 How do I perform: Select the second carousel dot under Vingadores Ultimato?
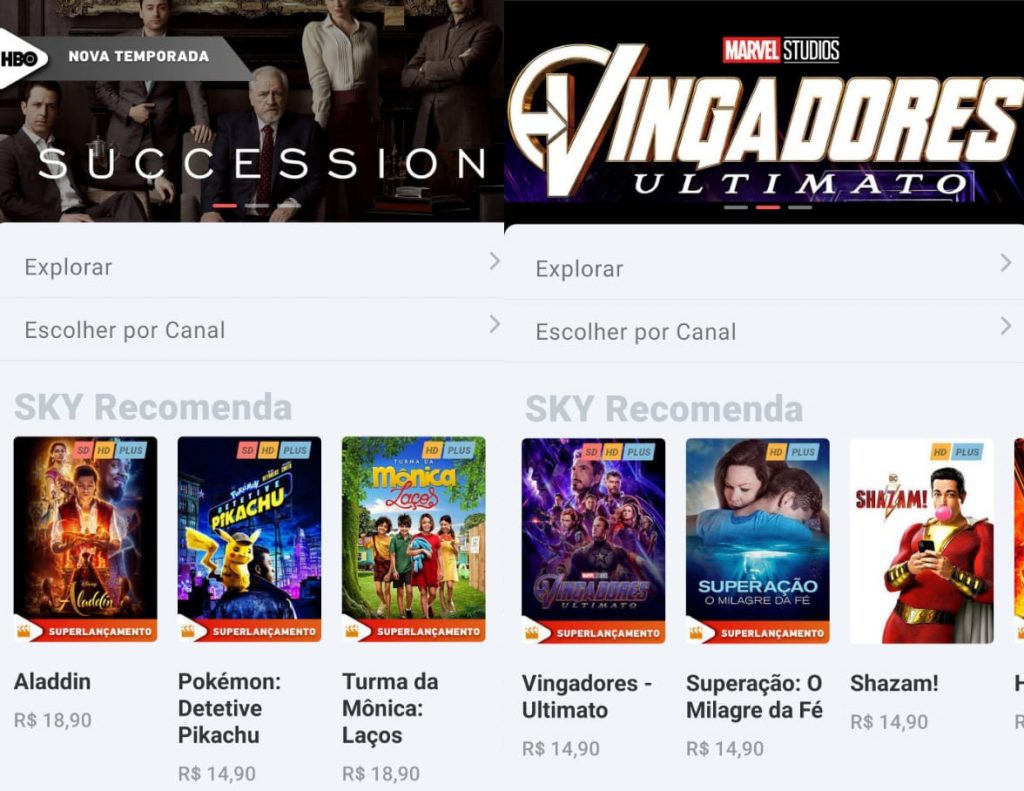(x=768, y=208)
